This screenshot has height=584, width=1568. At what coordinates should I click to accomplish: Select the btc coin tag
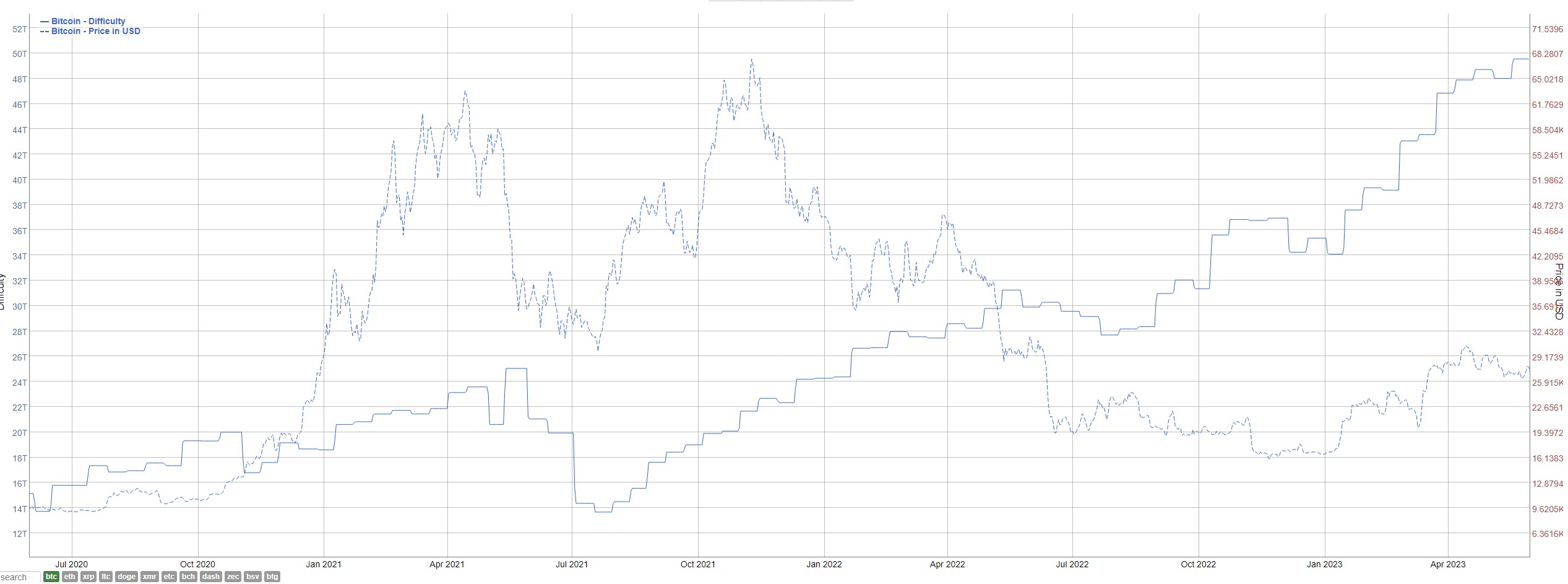[51, 577]
